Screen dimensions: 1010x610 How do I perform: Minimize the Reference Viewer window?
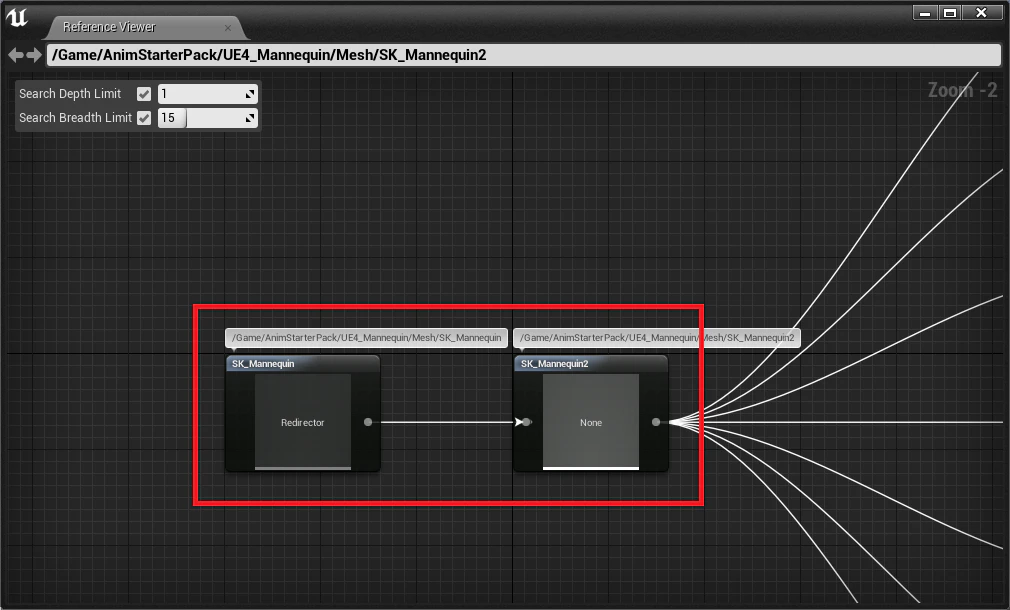924,13
